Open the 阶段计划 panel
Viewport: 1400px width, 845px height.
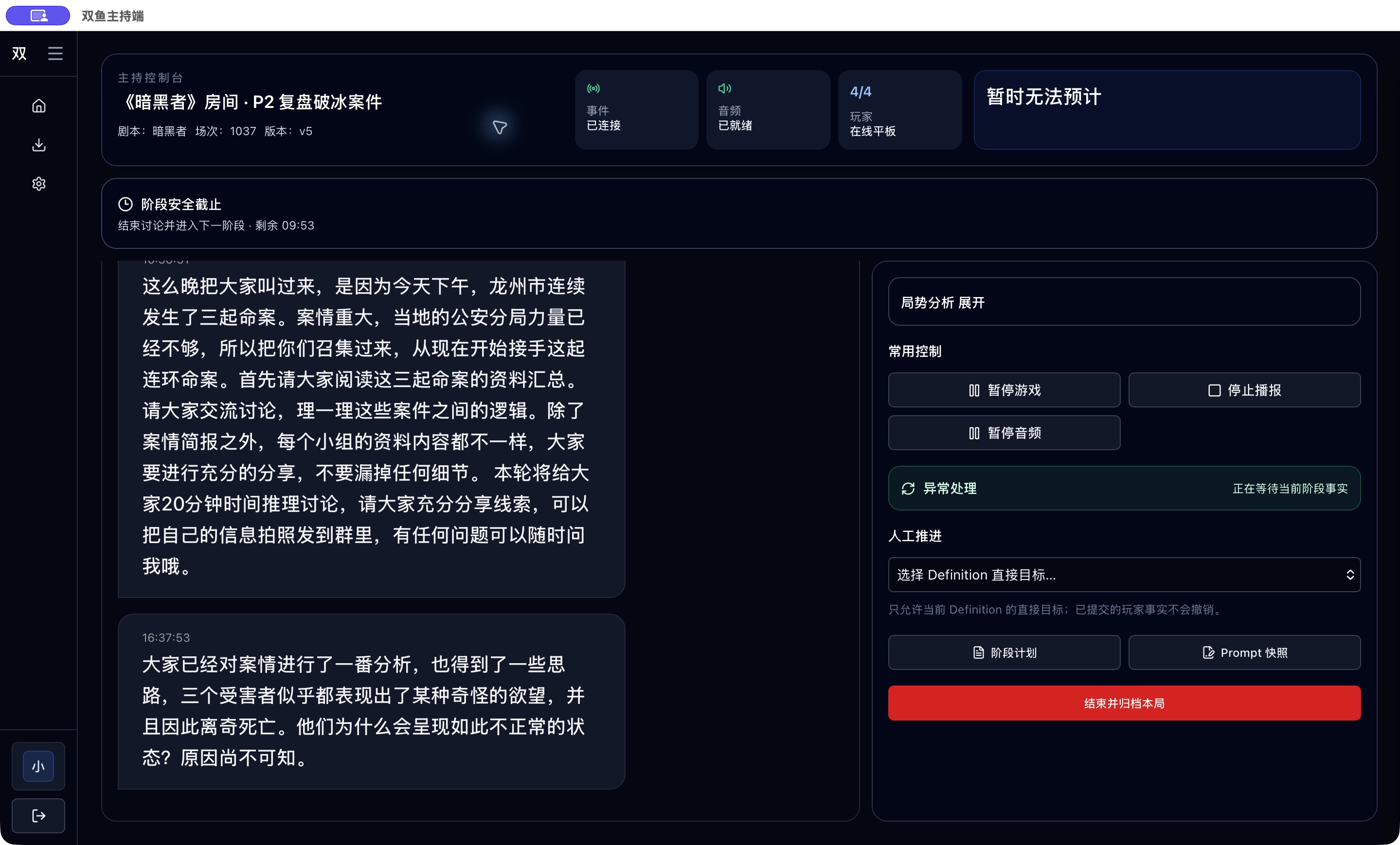tap(1004, 652)
